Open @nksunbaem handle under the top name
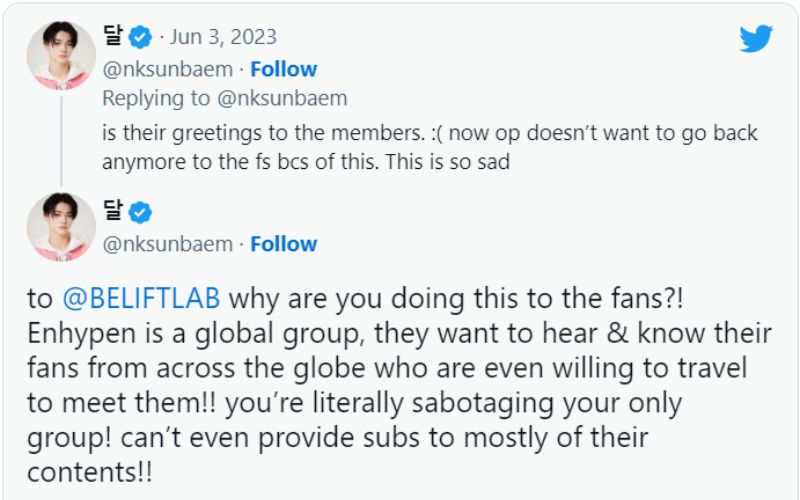 tap(167, 69)
